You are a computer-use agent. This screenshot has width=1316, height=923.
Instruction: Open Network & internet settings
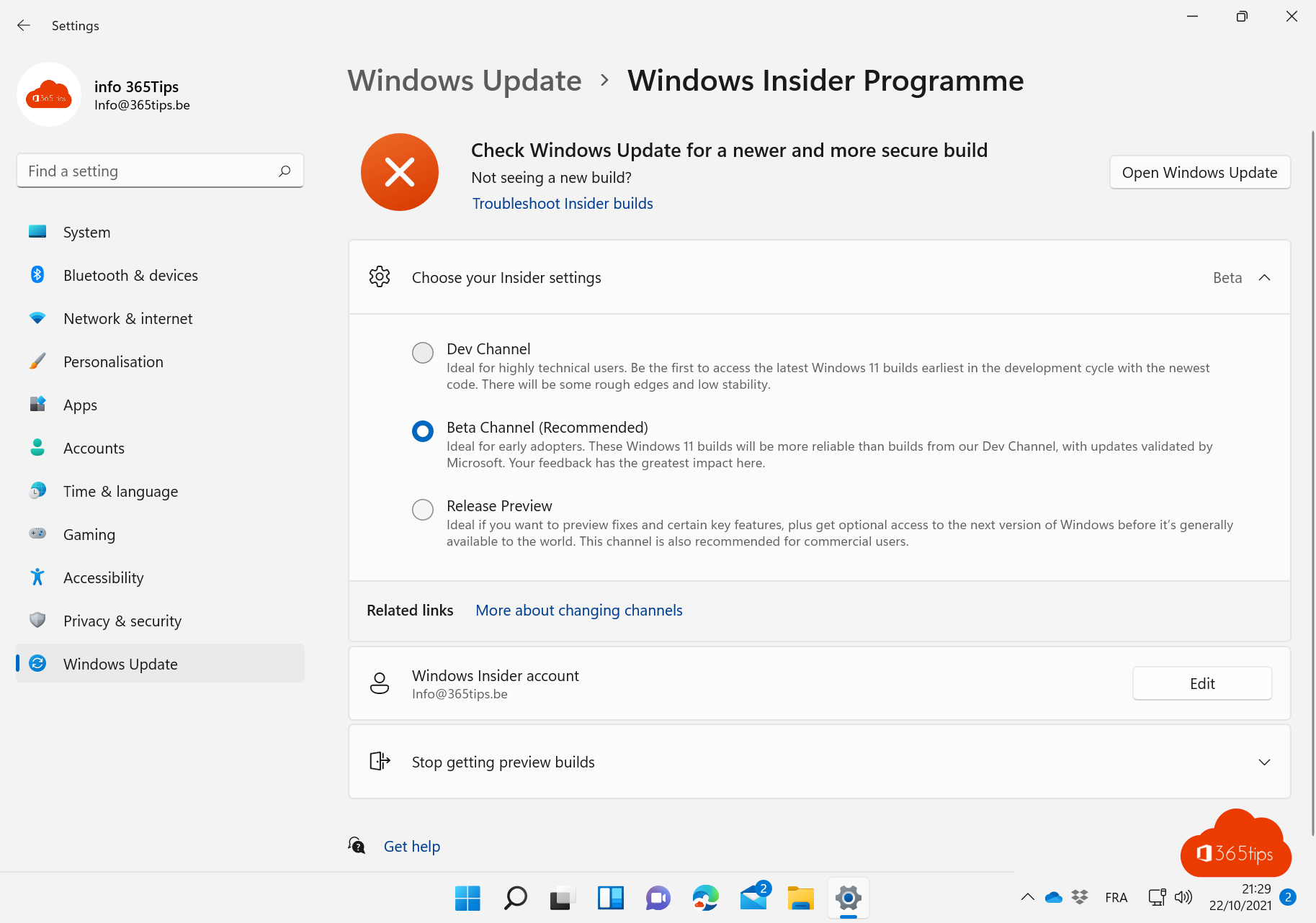[x=160, y=318]
